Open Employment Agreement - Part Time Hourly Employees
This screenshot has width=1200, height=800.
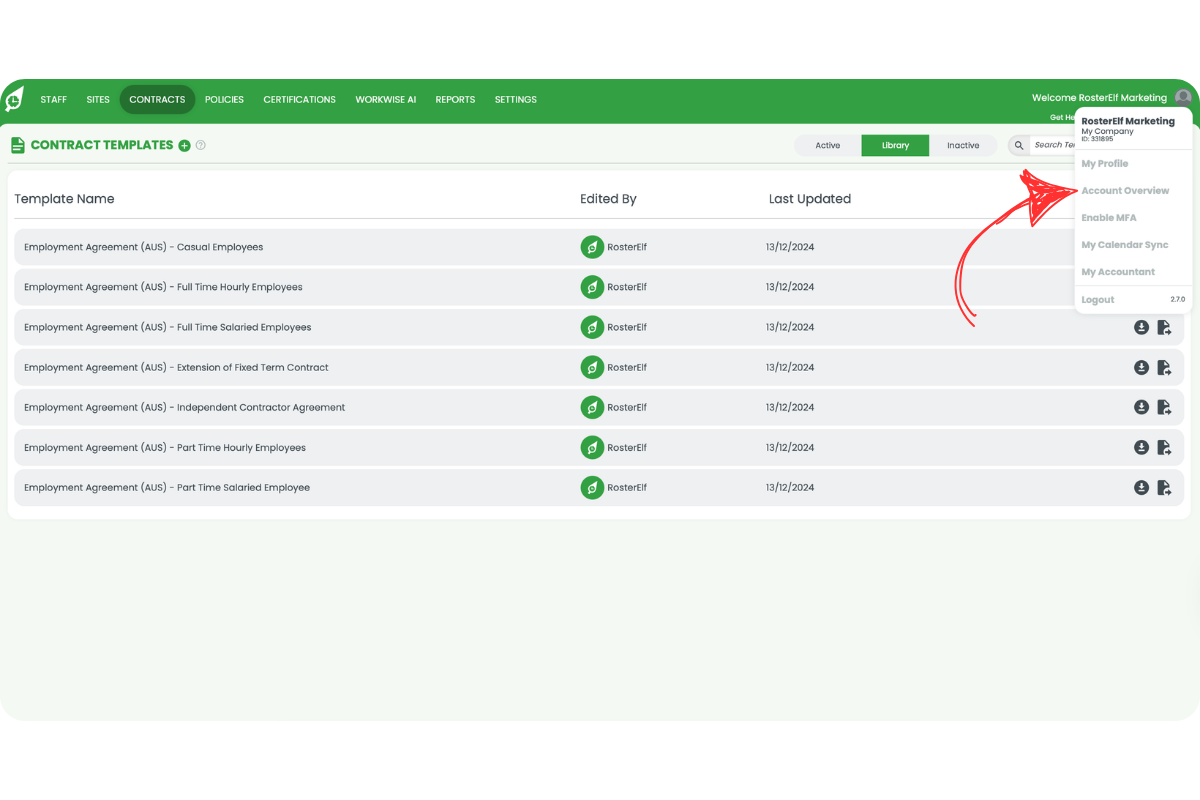click(x=599, y=447)
